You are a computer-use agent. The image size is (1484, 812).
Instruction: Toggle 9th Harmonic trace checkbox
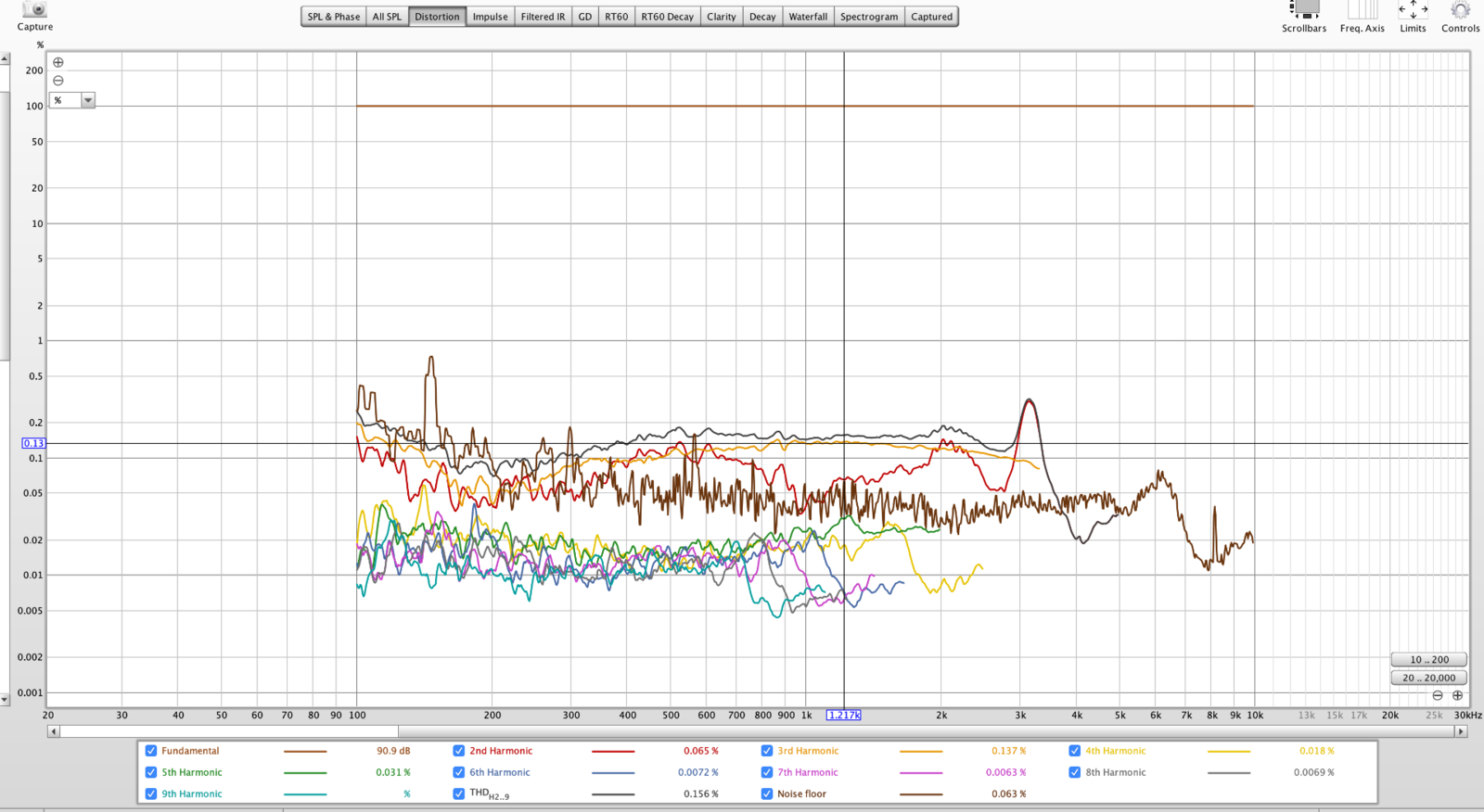(151, 793)
